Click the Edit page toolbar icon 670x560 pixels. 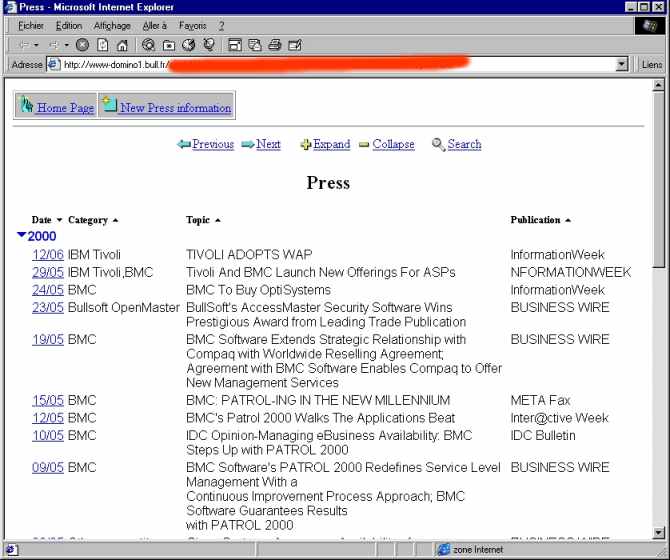pos(295,45)
